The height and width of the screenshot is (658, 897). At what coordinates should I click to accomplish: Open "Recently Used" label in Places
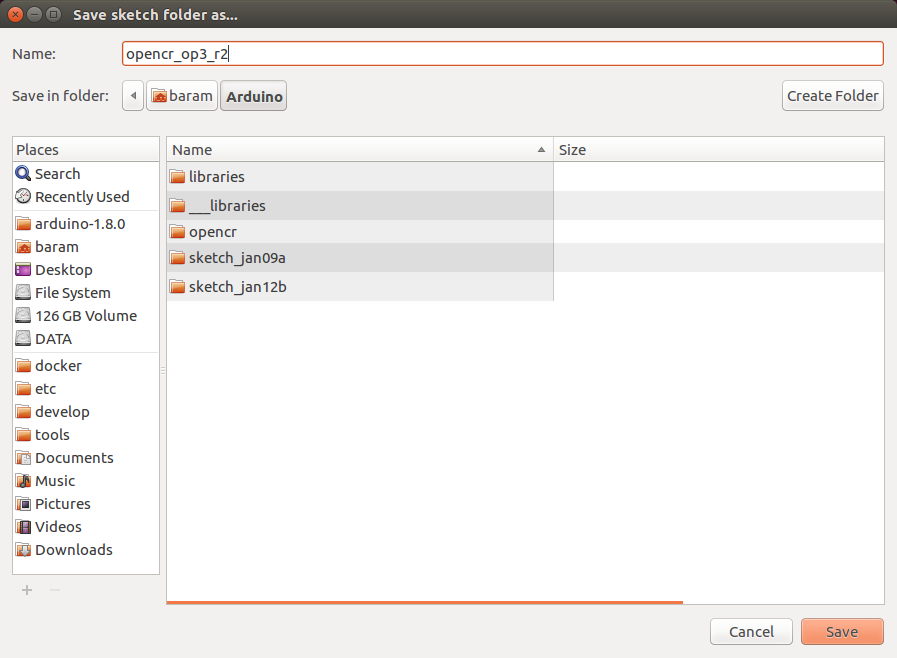click(x=82, y=197)
